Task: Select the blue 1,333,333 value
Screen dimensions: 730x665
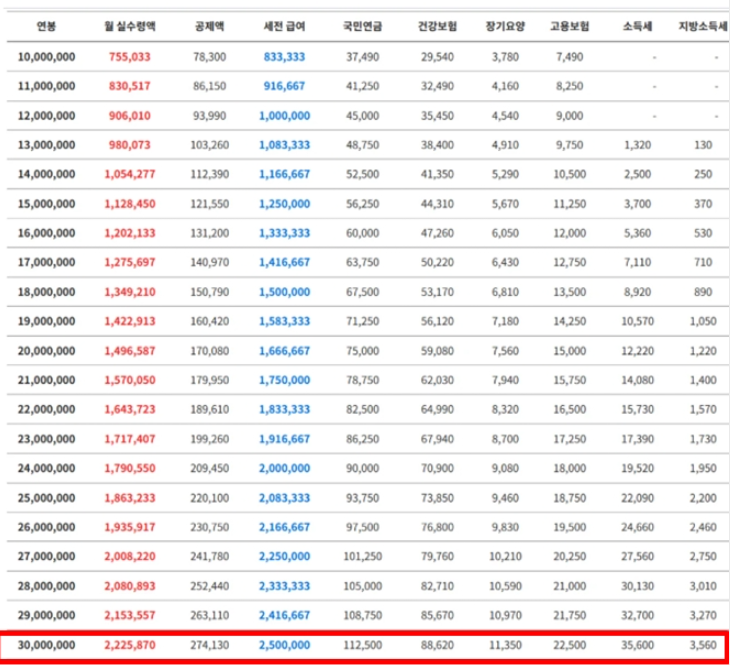Action: (284, 233)
